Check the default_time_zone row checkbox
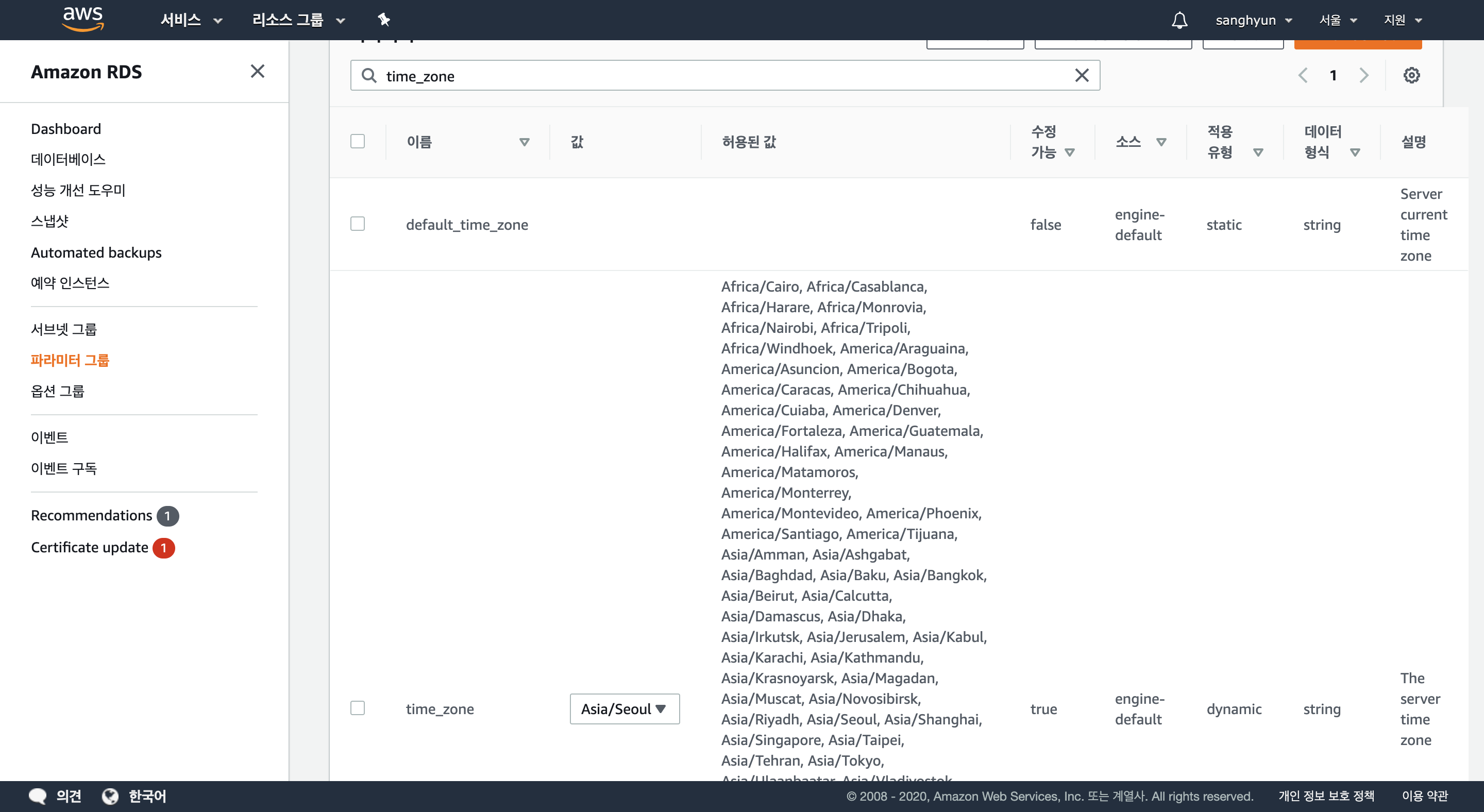 [x=357, y=224]
